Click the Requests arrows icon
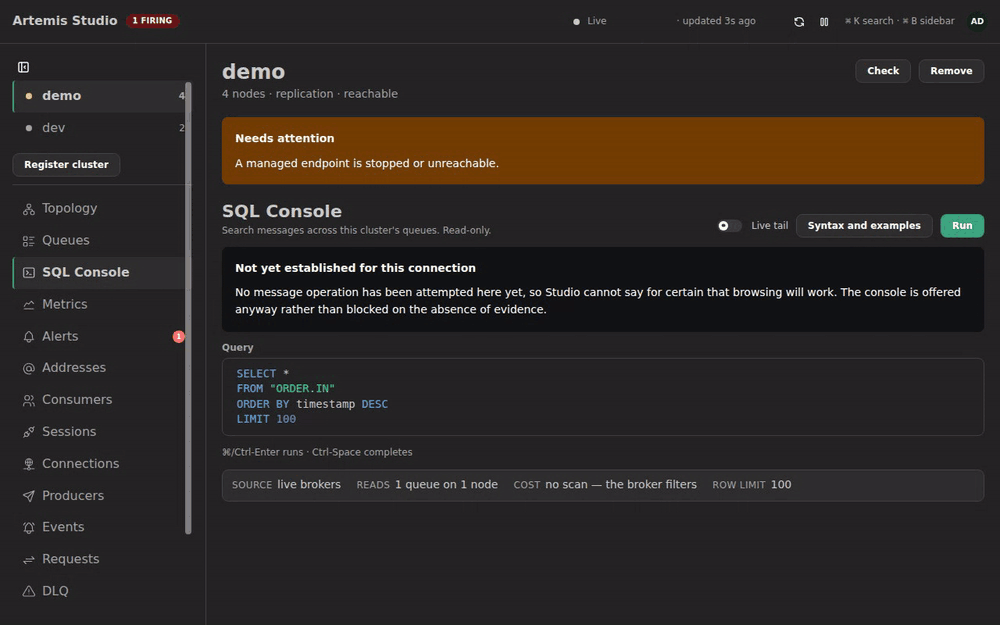This screenshot has width=1000, height=625. (x=29, y=560)
